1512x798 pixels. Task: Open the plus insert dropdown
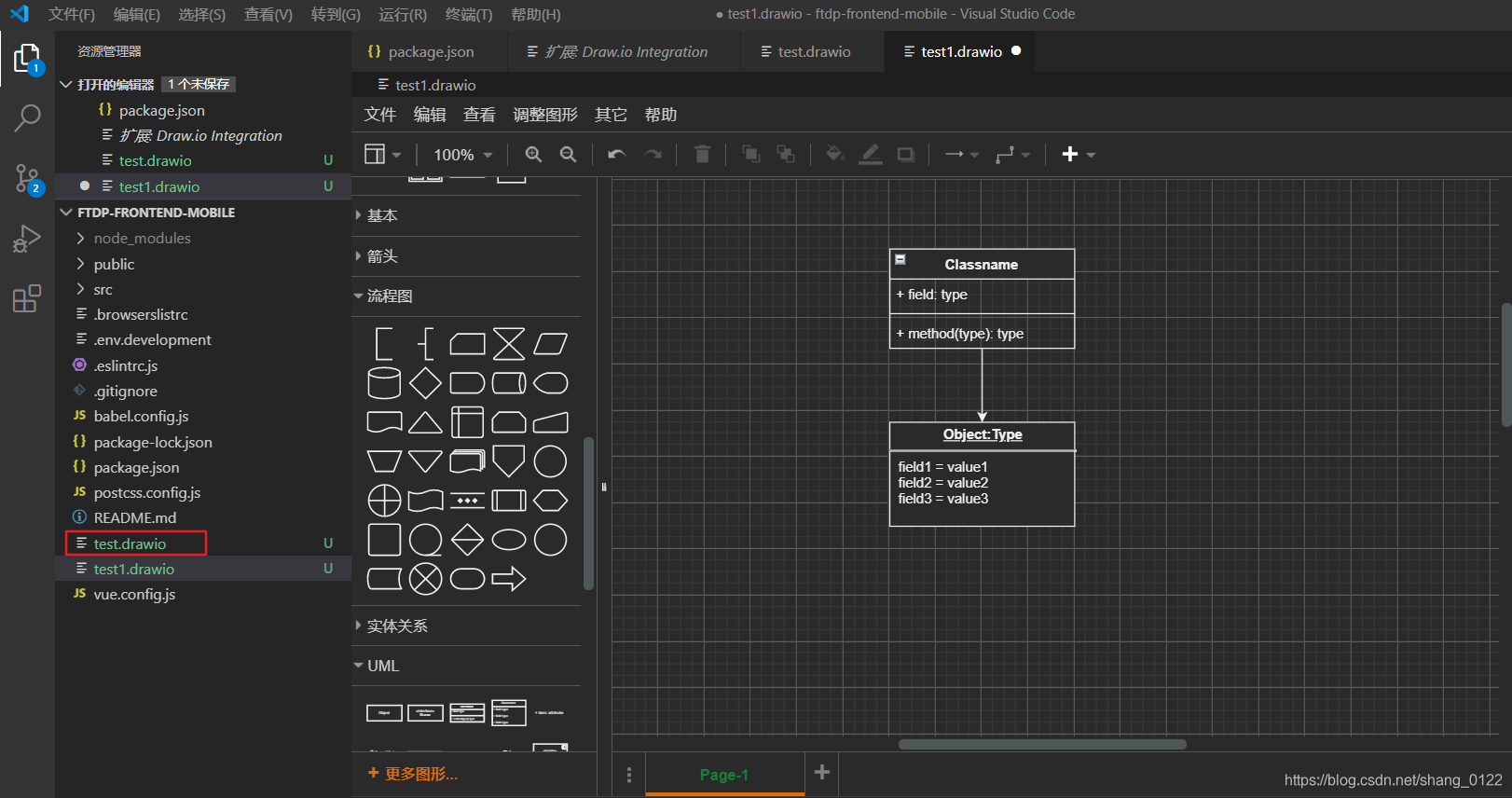coord(1079,154)
